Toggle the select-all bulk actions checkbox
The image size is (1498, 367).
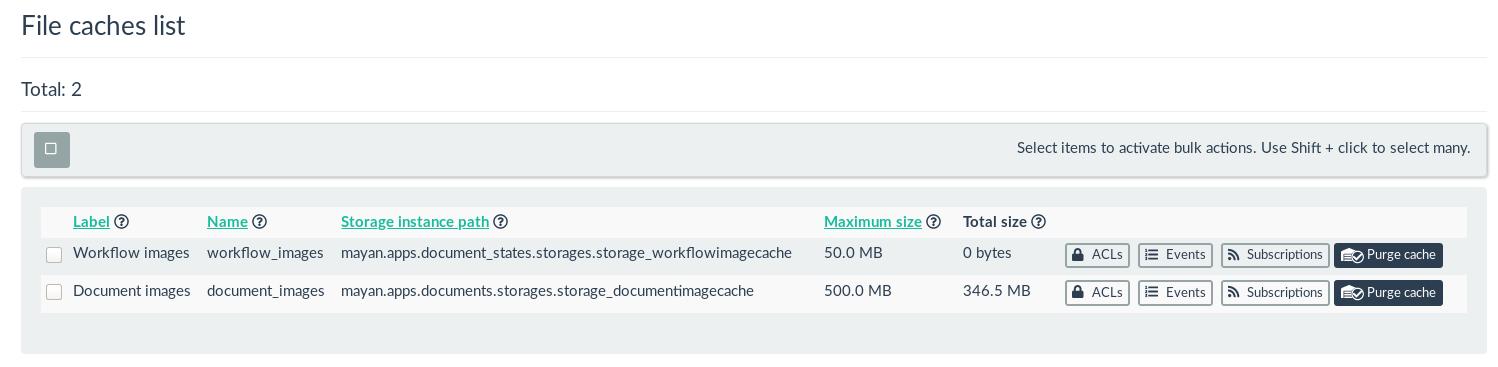point(52,149)
